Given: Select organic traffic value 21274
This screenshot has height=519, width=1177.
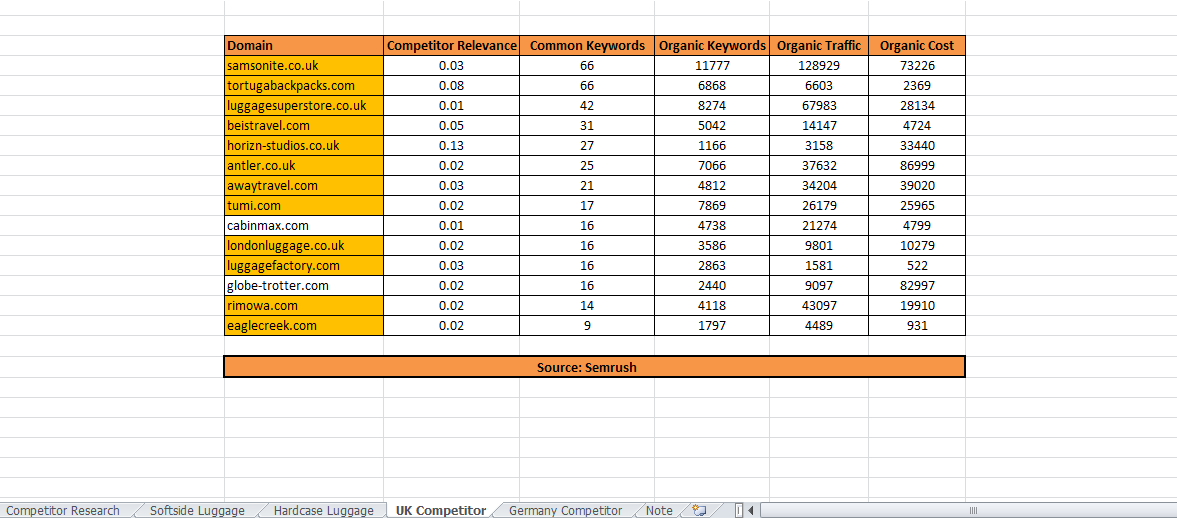Looking at the screenshot, I should (x=819, y=225).
